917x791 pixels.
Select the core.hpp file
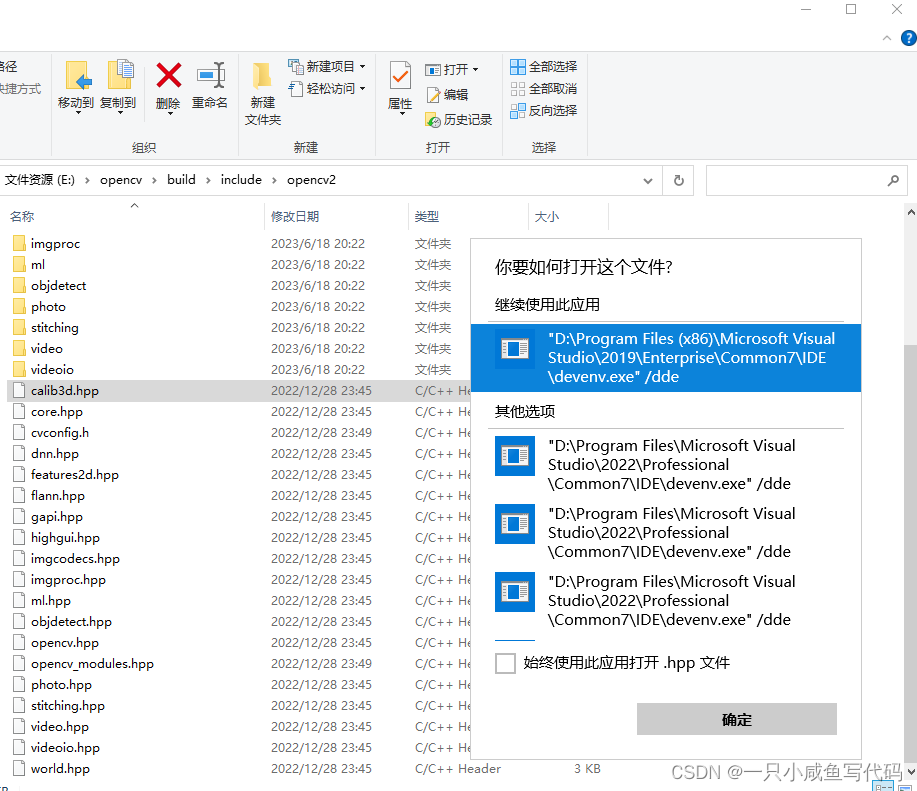pyautogui.click(x=57, y=412)
